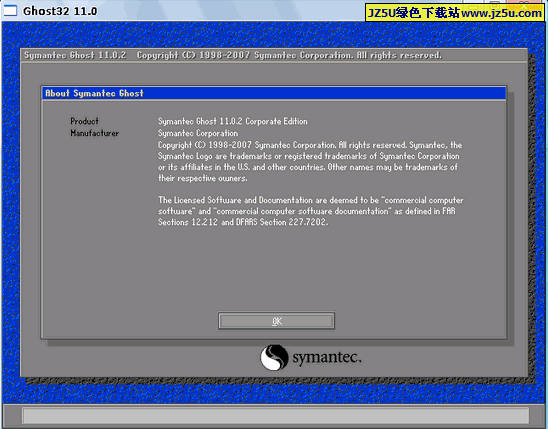The height and width of the screenshot is (429, 548).
Task: Click the Manufacturer label
Action: tap(94, 133)
